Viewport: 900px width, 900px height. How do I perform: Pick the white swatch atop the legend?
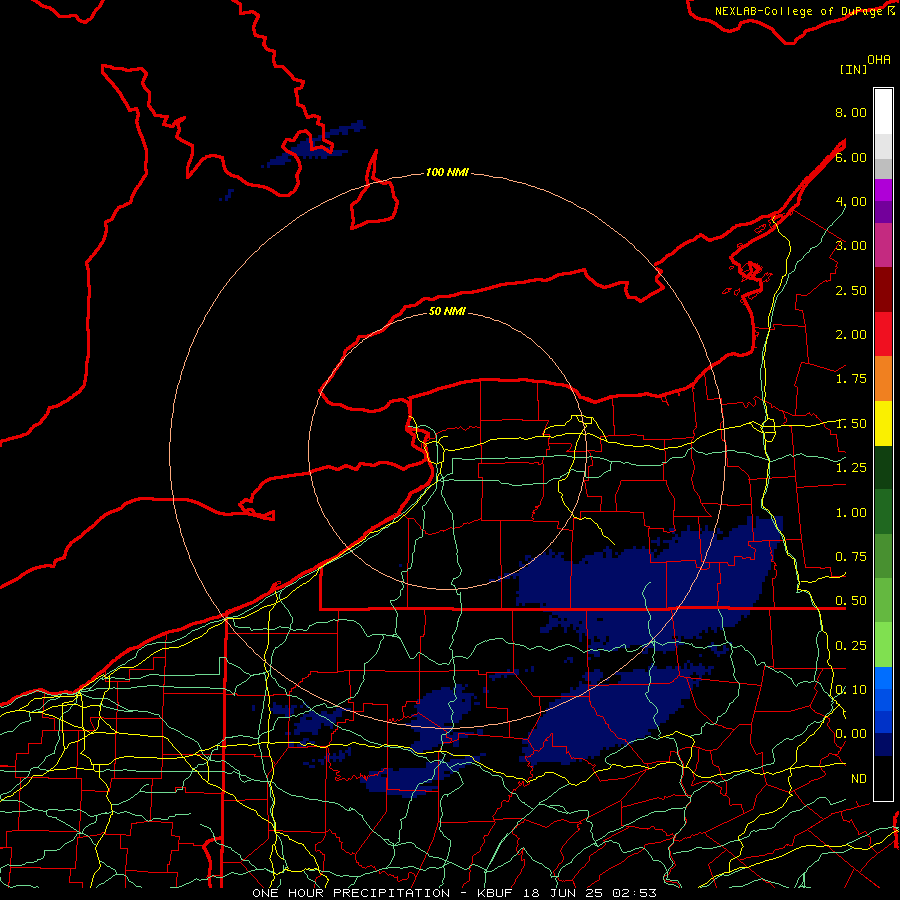click(883, 112)
